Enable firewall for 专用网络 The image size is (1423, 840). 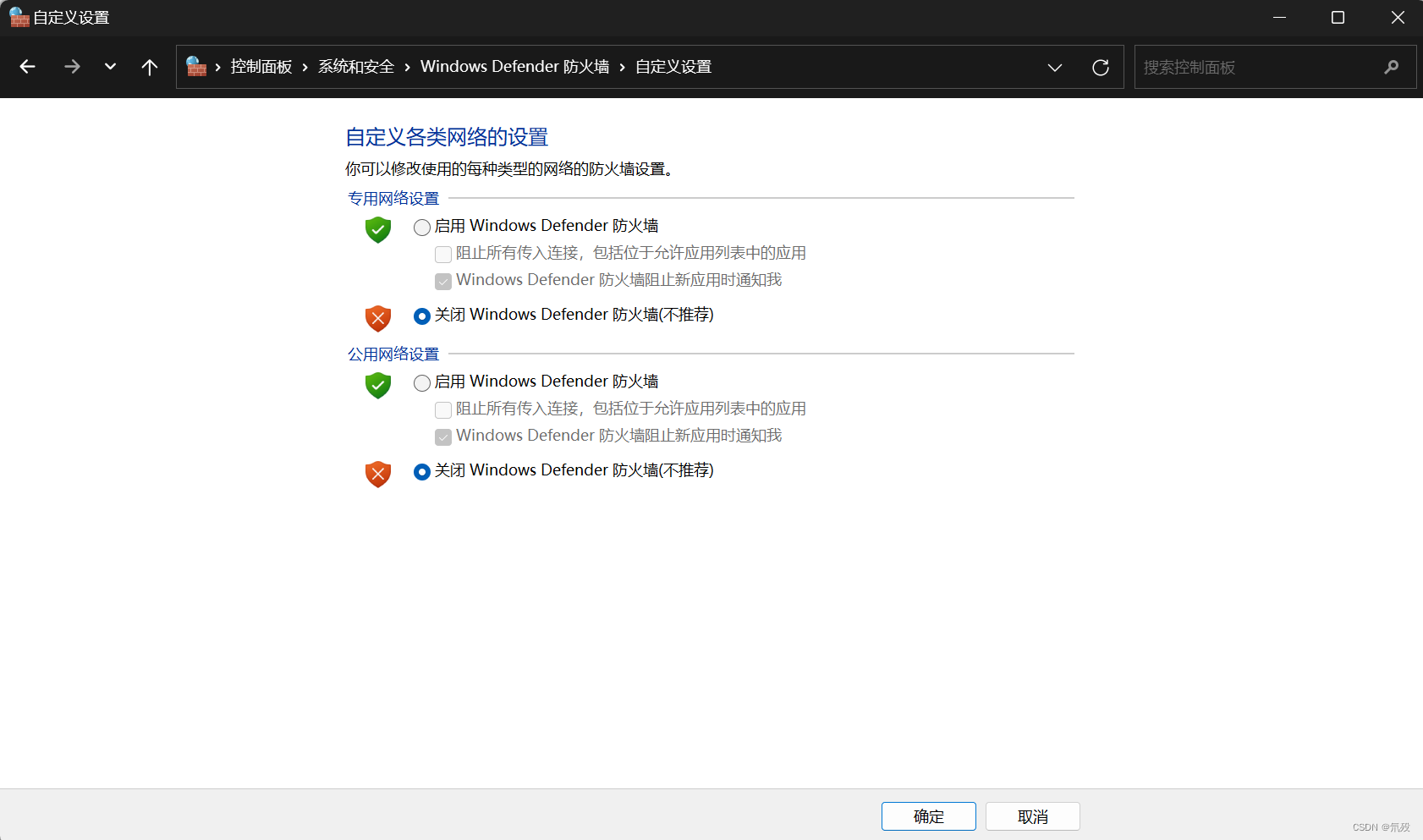(x=422, y=227)
